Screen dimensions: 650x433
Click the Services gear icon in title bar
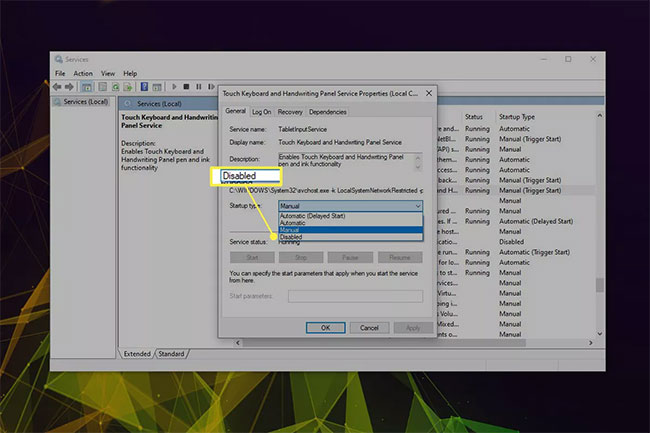[59, 59]
